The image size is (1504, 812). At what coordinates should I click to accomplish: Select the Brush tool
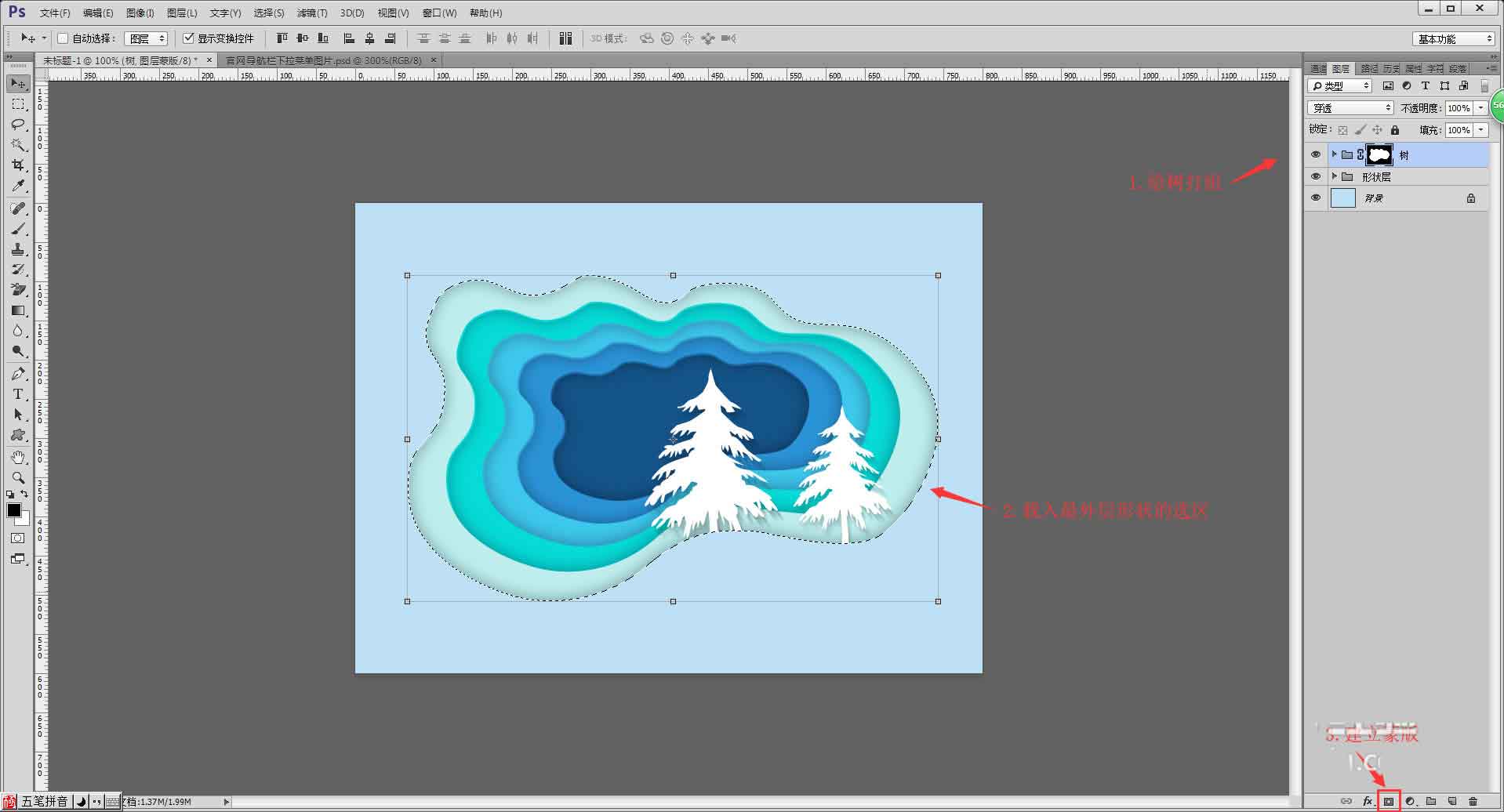click(x=18, y=229)
